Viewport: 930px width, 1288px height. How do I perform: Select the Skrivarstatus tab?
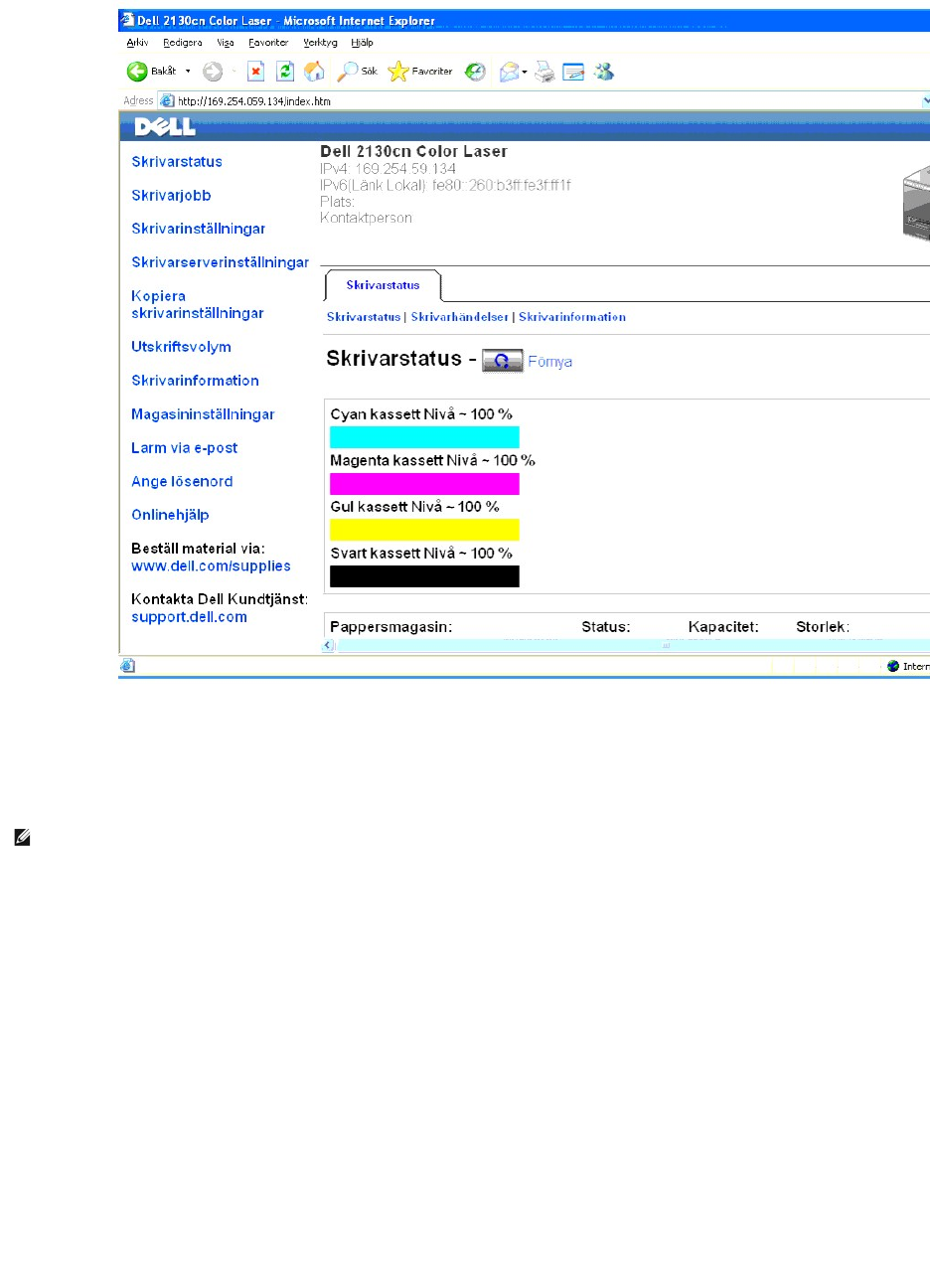(383, 285)
